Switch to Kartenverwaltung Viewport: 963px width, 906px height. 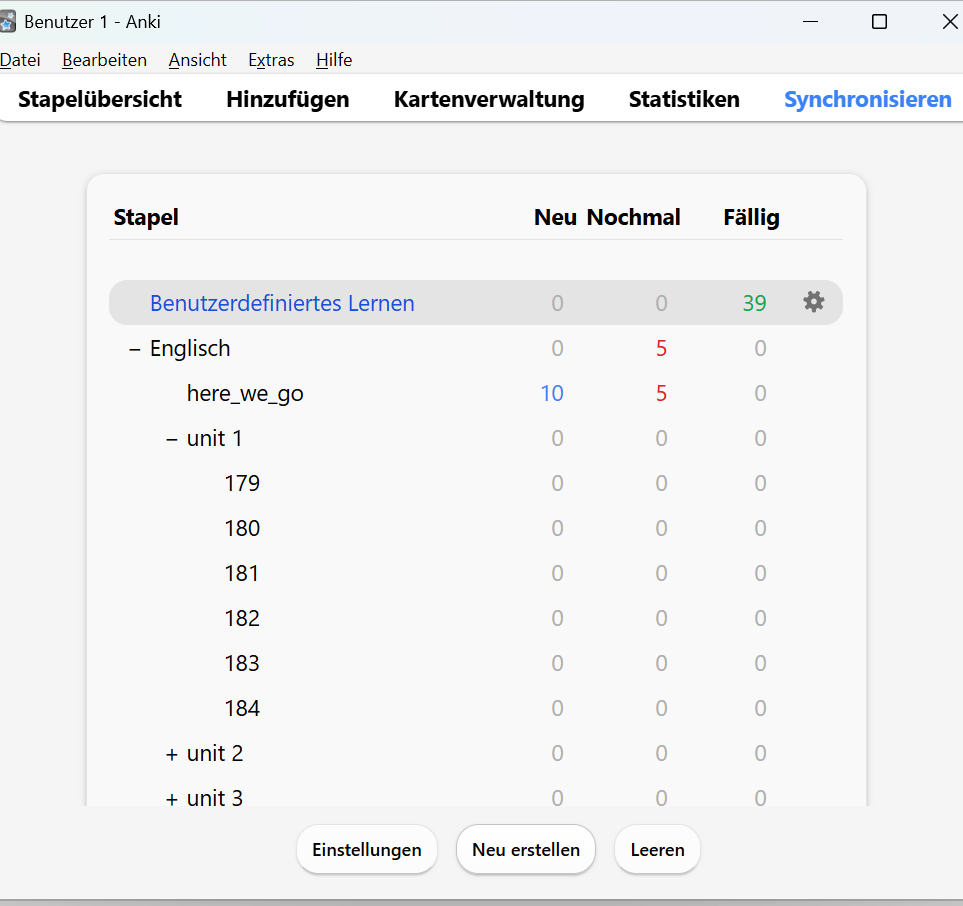(x=489, y=99)
